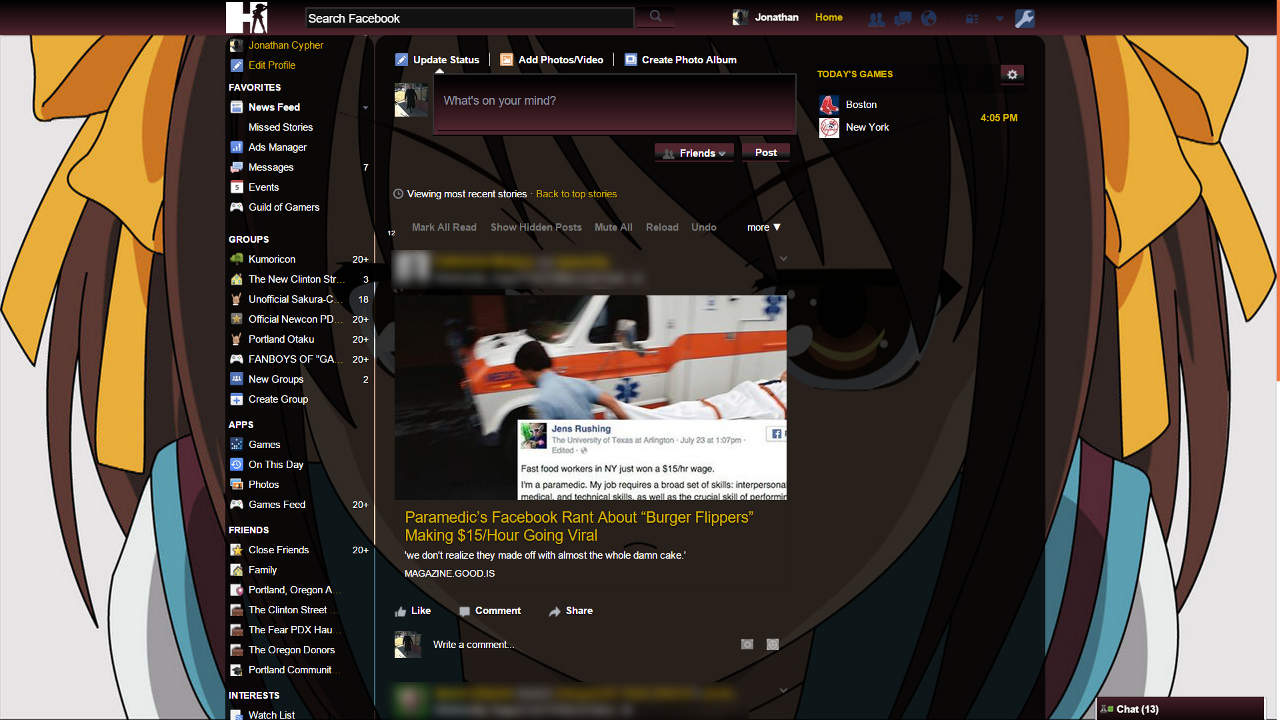Click the Facebook logo icon in the header
Viewport: 1280px width, 720px height.
point(246,17)
